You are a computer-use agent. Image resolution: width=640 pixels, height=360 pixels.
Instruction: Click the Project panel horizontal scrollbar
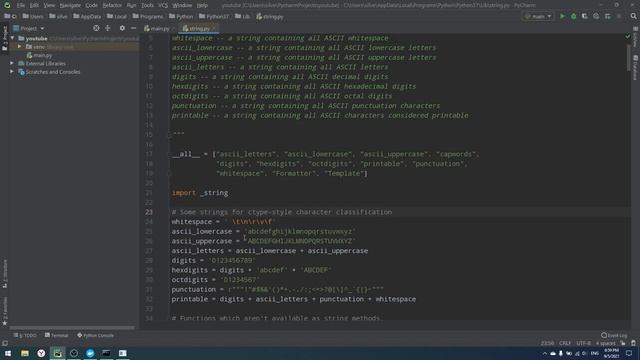[72, 327]
